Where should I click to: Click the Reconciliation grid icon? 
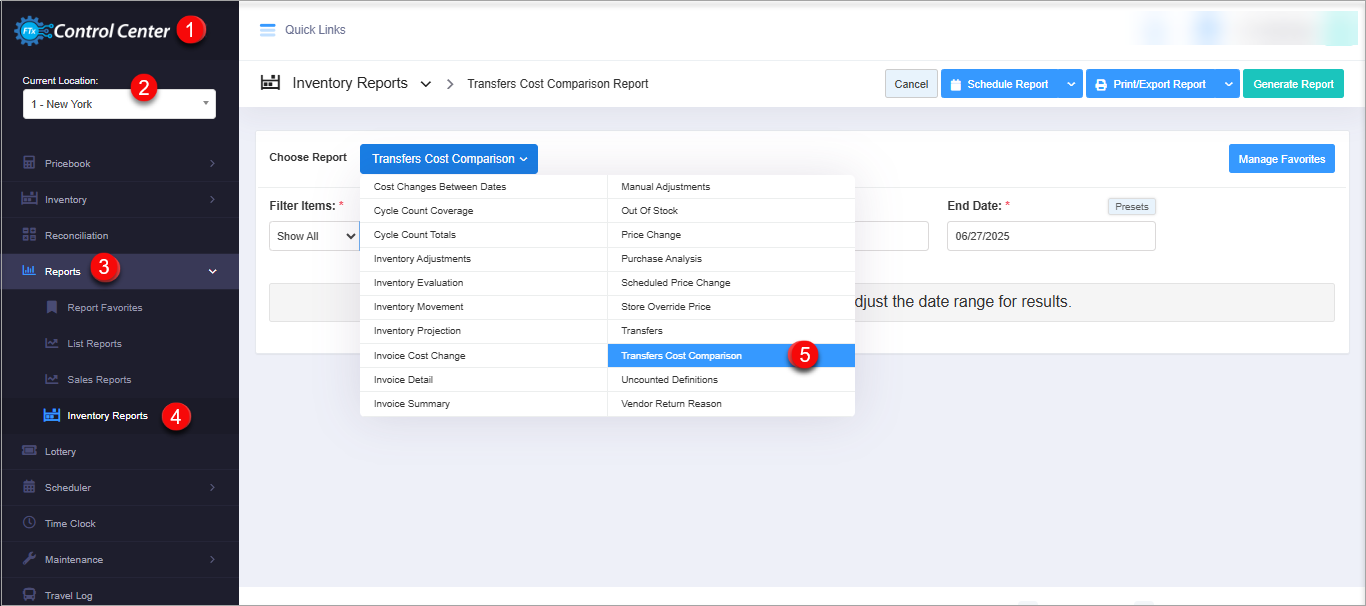click(29, 235)
